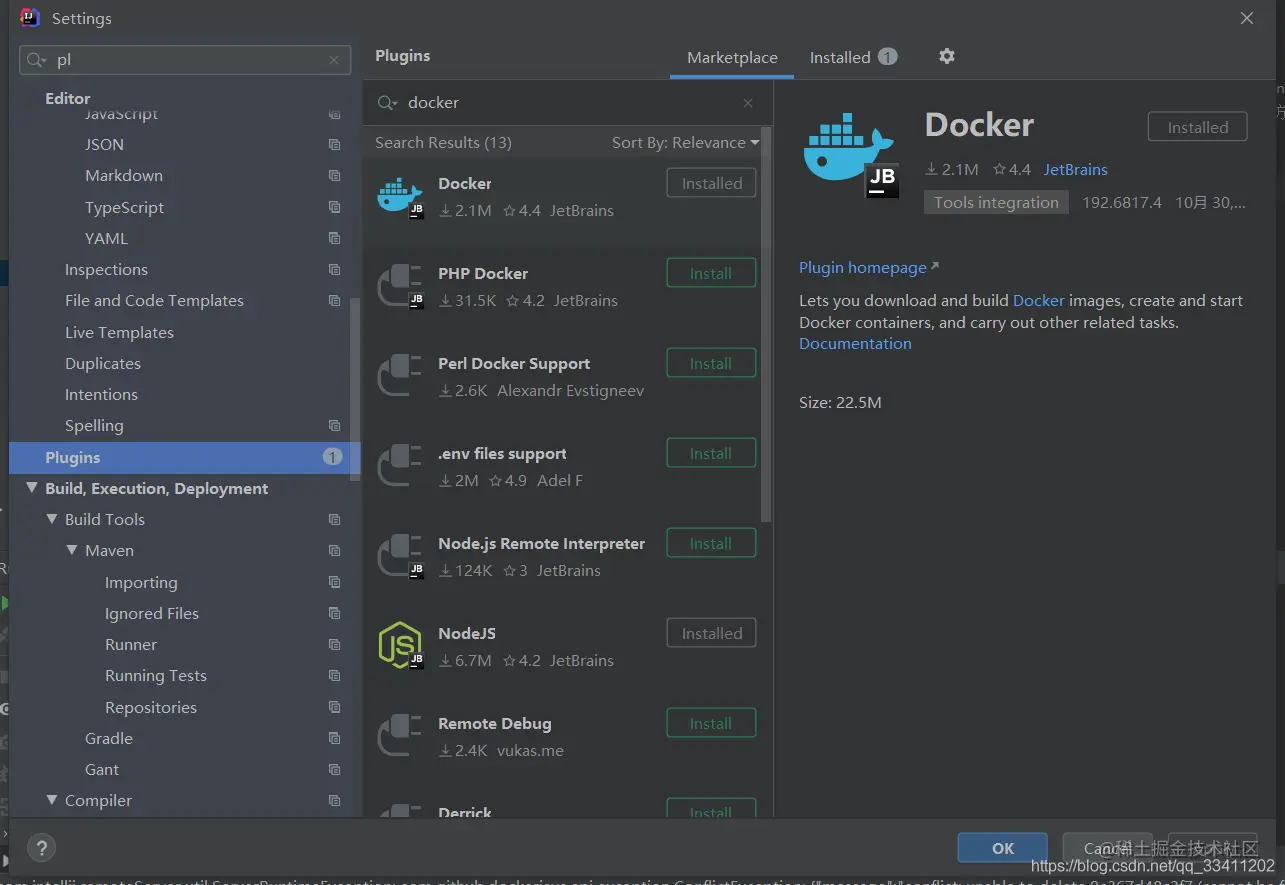Click the Remote Debug plugin icon
The image size is (1285, 885).
(x=400, y=736)
